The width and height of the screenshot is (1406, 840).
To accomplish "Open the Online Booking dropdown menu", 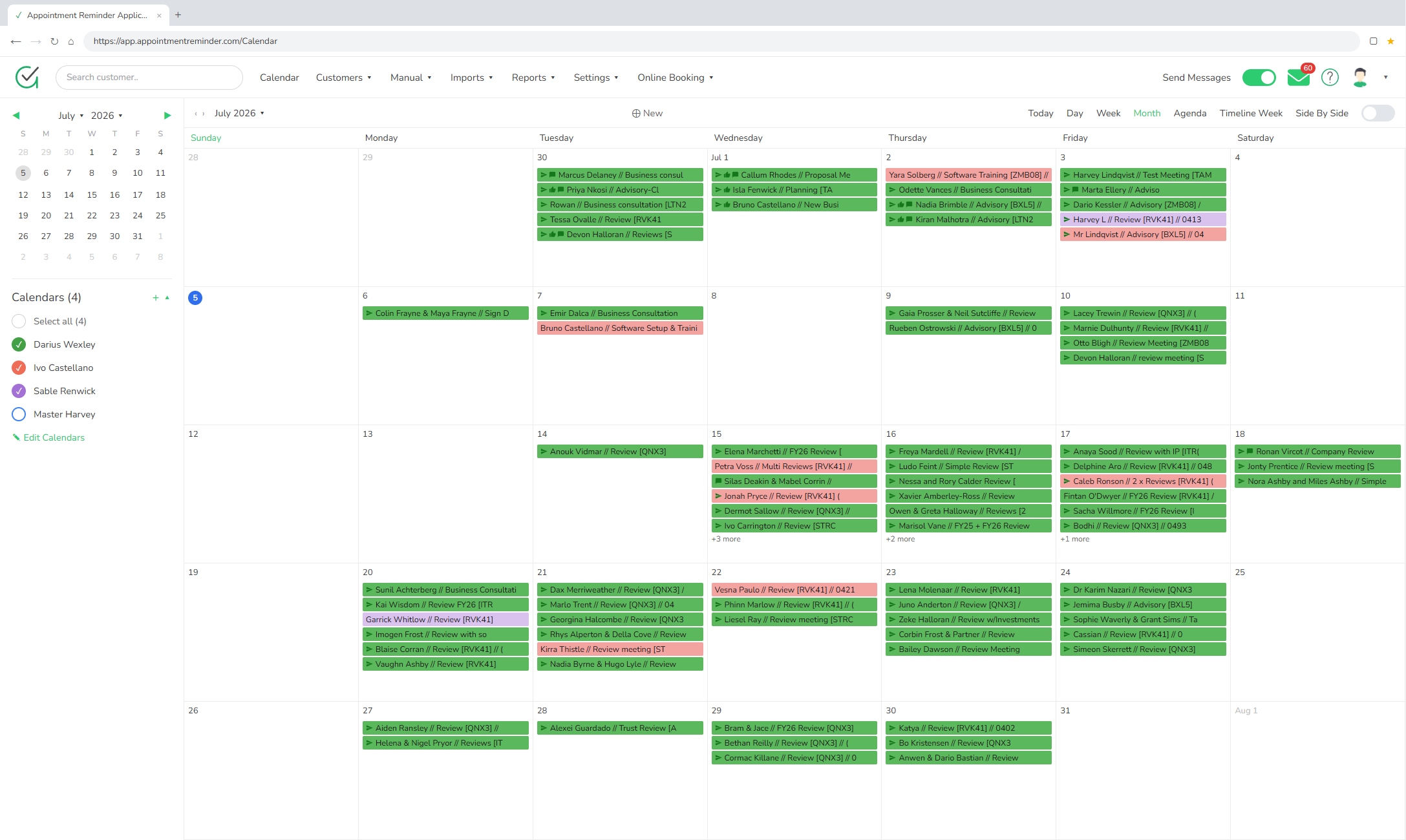I will tap(675, 78).
